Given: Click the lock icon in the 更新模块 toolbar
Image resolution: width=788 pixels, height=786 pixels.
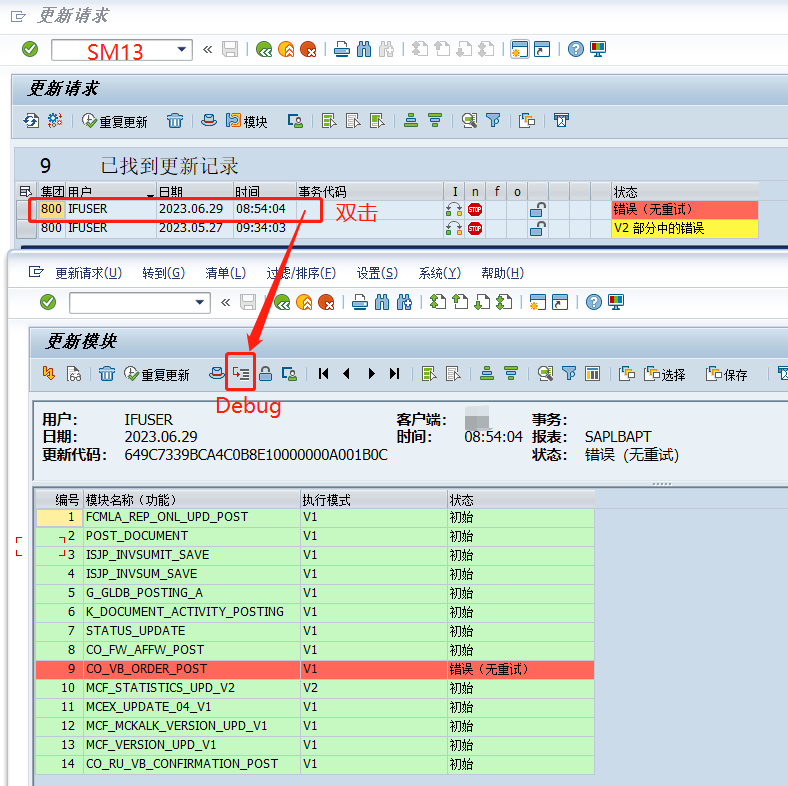Looking at the screenshot, I should (265, 373).
